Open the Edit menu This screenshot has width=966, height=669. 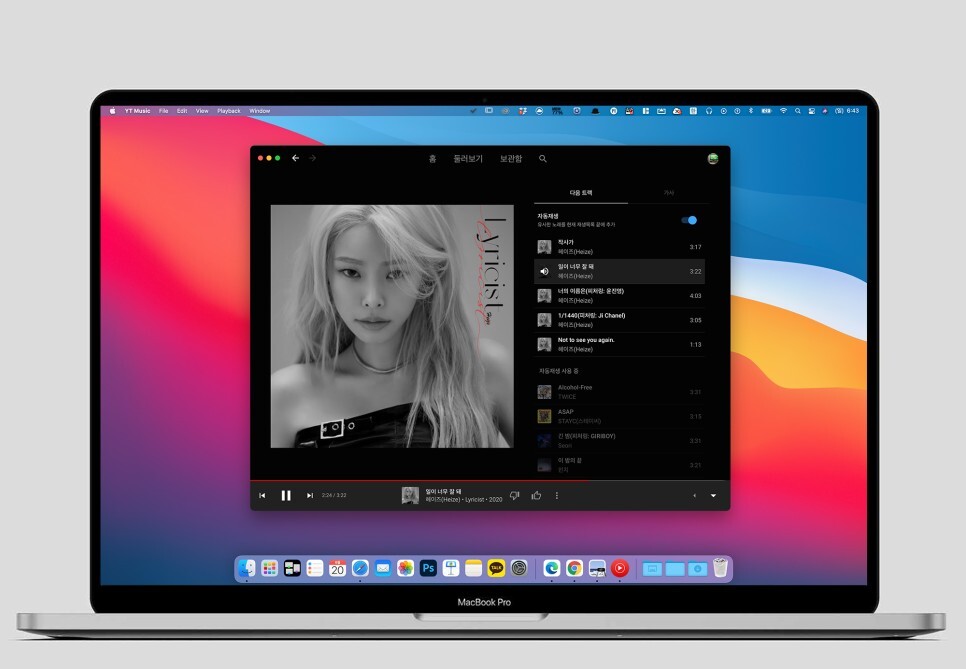(182, 111)
